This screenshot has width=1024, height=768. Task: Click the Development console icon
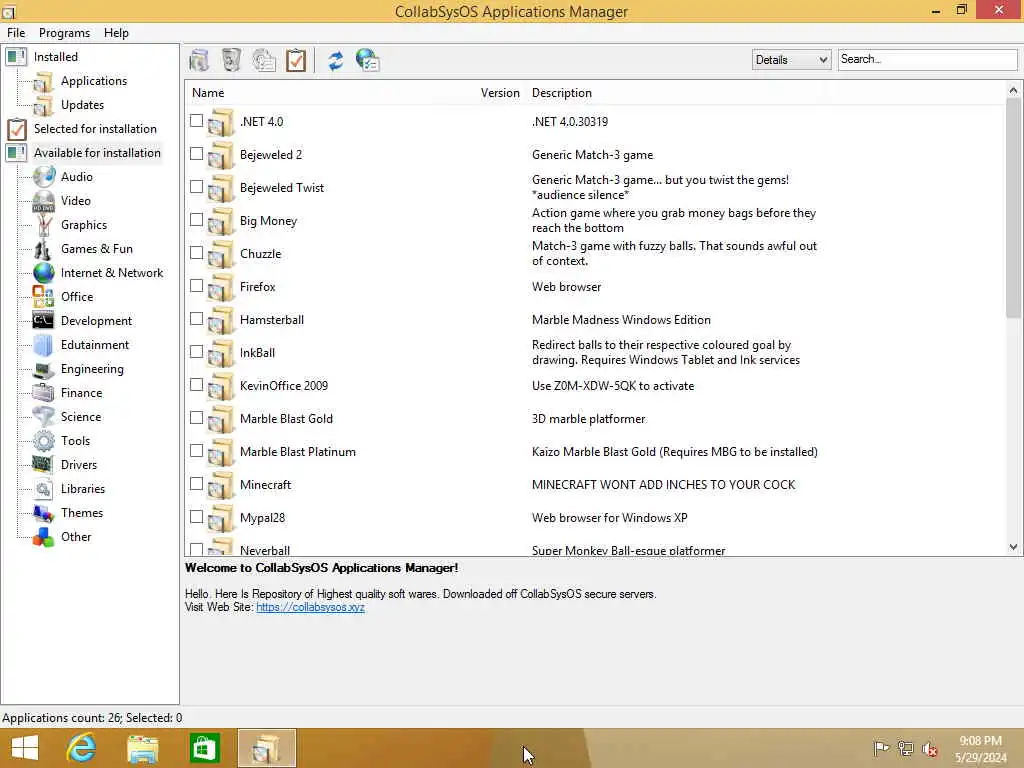tap(44, 321)
